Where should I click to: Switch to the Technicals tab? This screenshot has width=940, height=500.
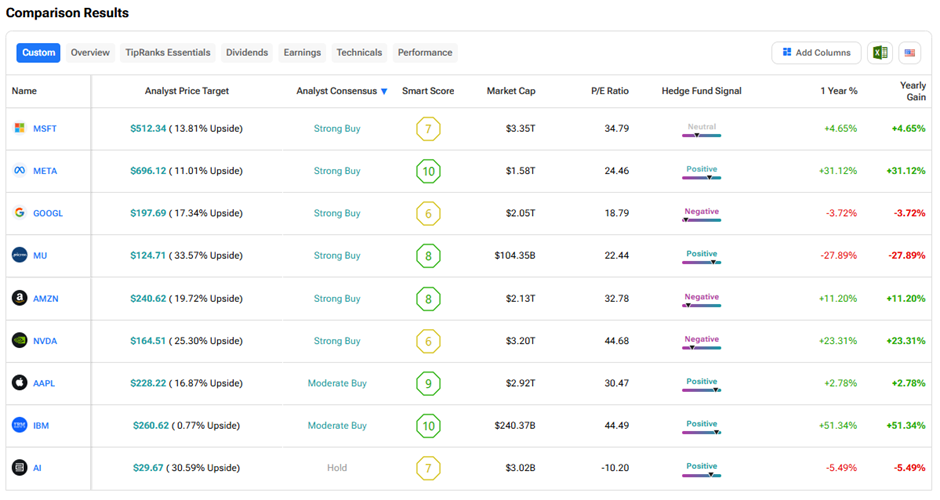(x=359, y=53)
